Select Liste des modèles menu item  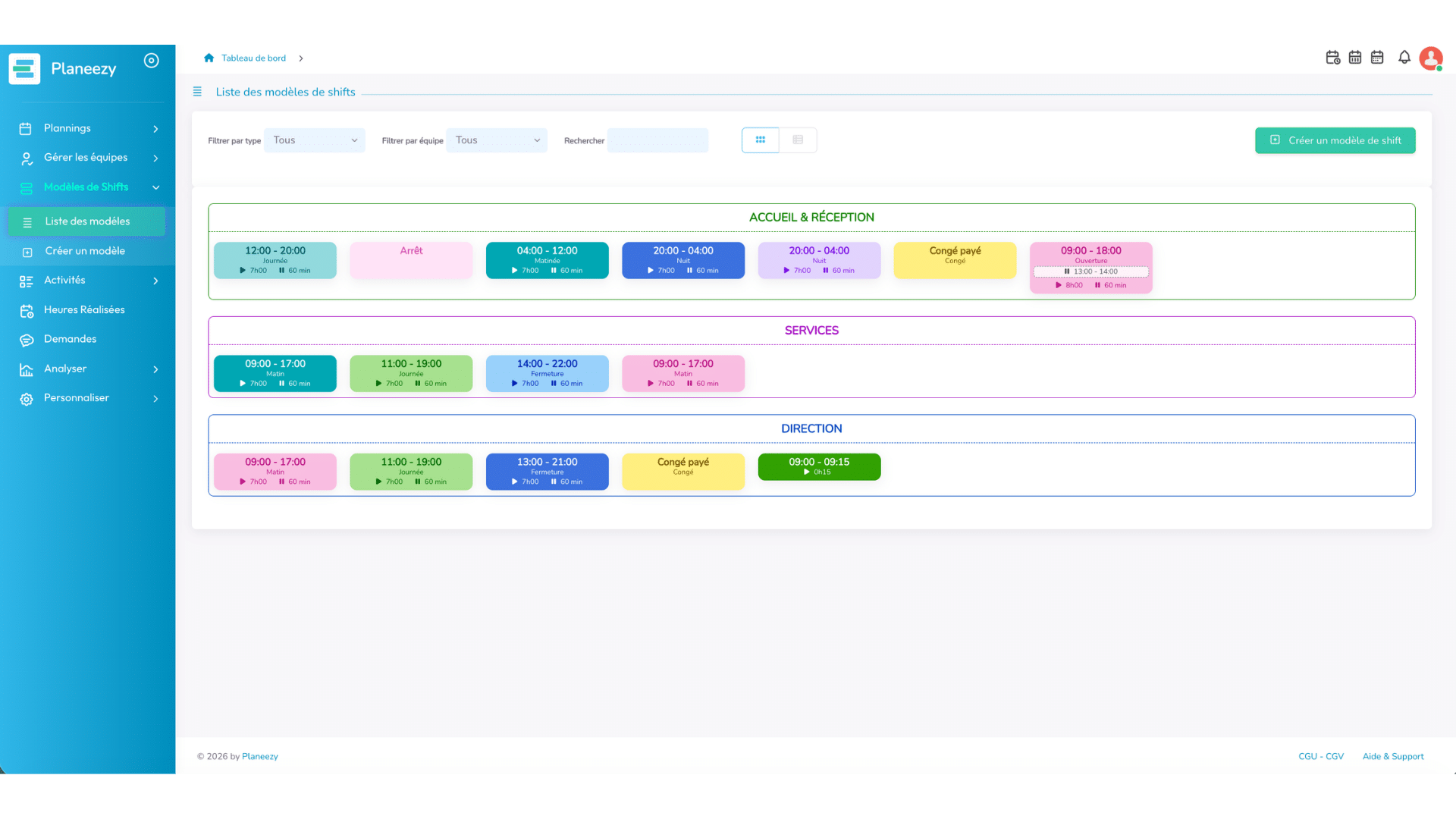[x=86, y=221]
